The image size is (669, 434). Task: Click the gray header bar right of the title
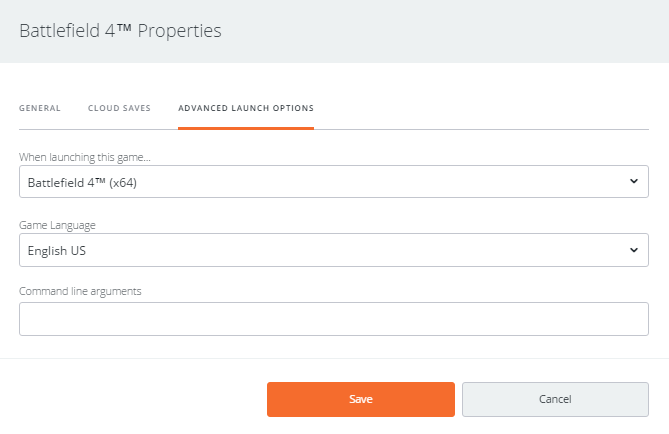450,31
